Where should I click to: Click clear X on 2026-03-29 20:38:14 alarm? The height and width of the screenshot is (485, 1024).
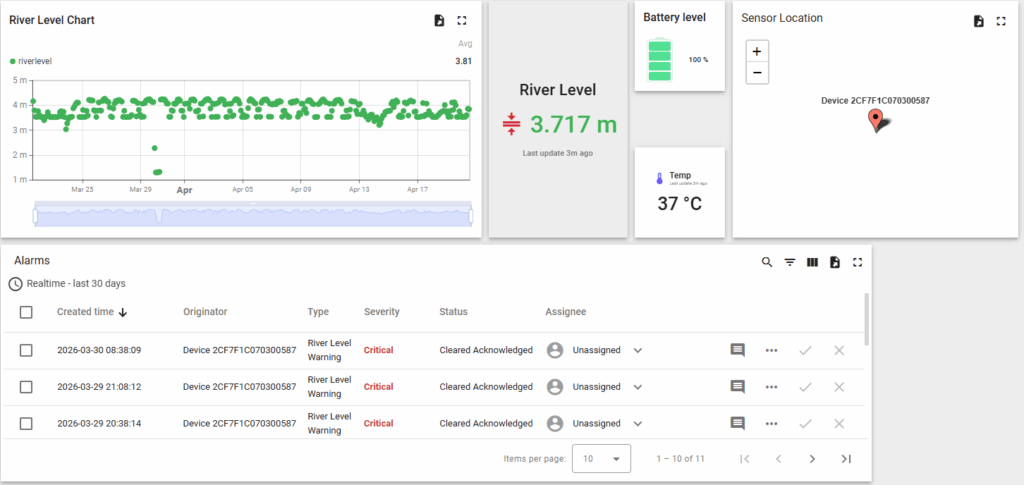[839, 424]
